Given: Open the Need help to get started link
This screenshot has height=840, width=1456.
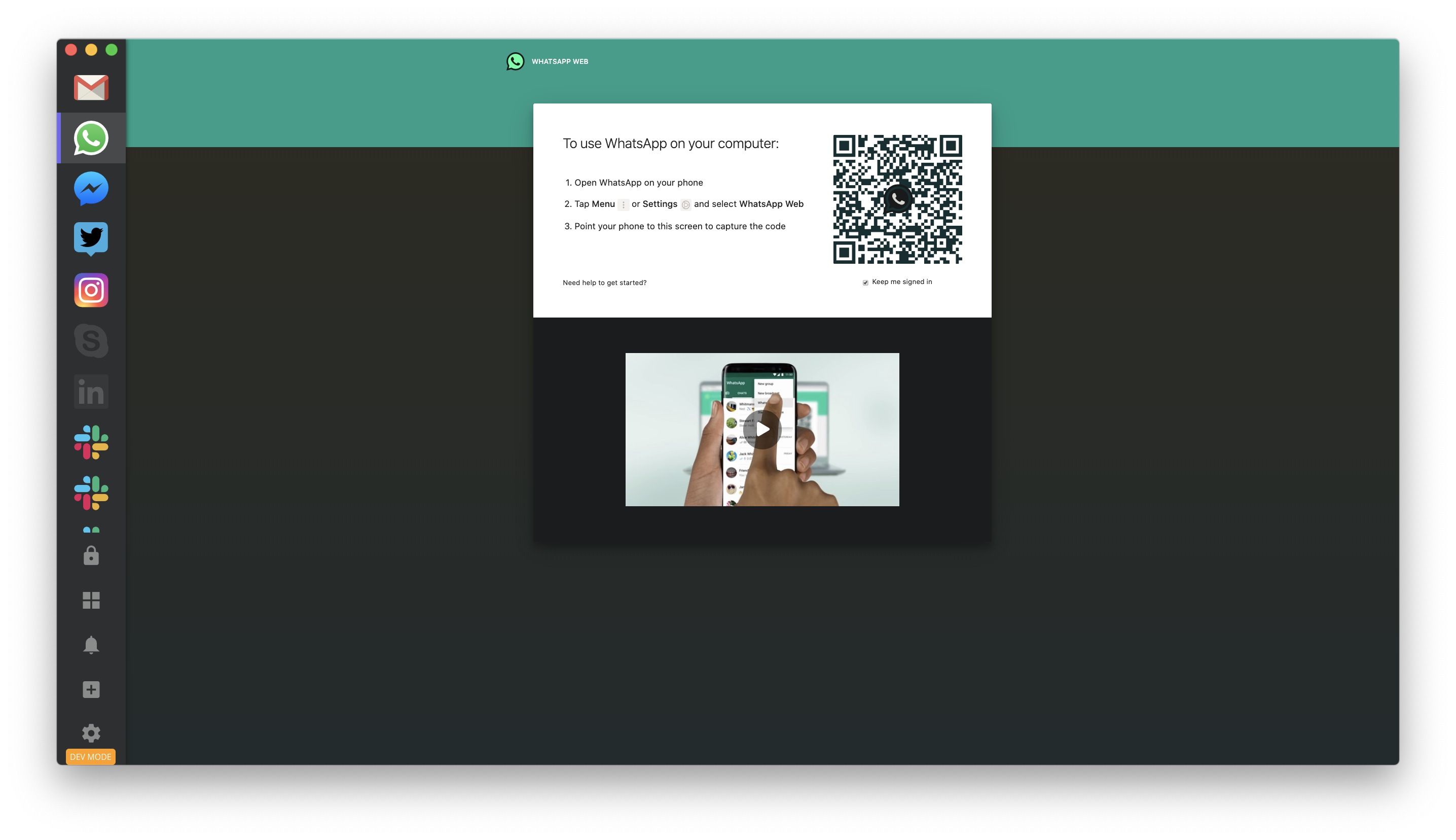Looking at the screenshot, I should point(605,283).
